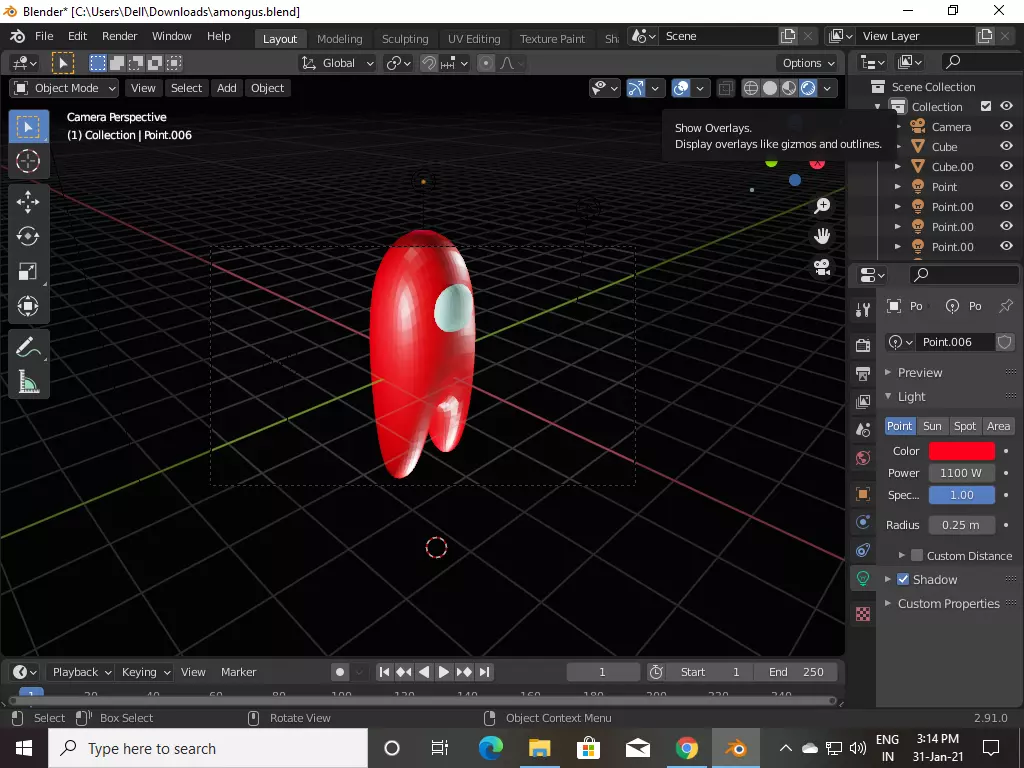This screenshot has height=768, width=1024.
Task: Open the Texture properties tab
Action: pyautogui.click(x=863, y=614)
